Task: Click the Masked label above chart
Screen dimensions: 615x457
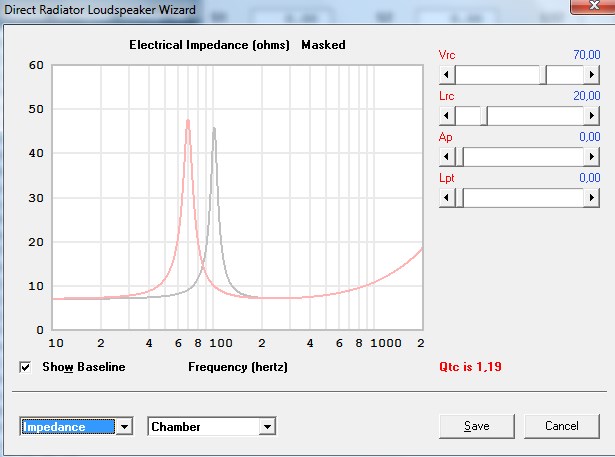Action: pos(324,45)
